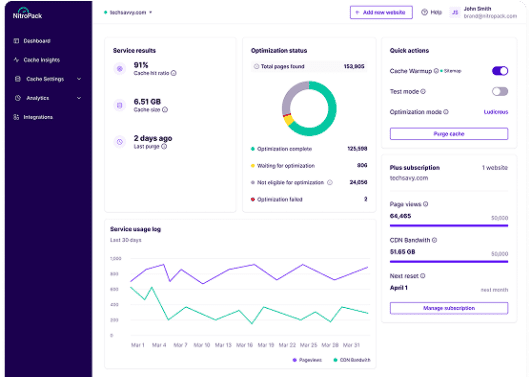Expand the Analytics sidebar menu

click(47, 98)
